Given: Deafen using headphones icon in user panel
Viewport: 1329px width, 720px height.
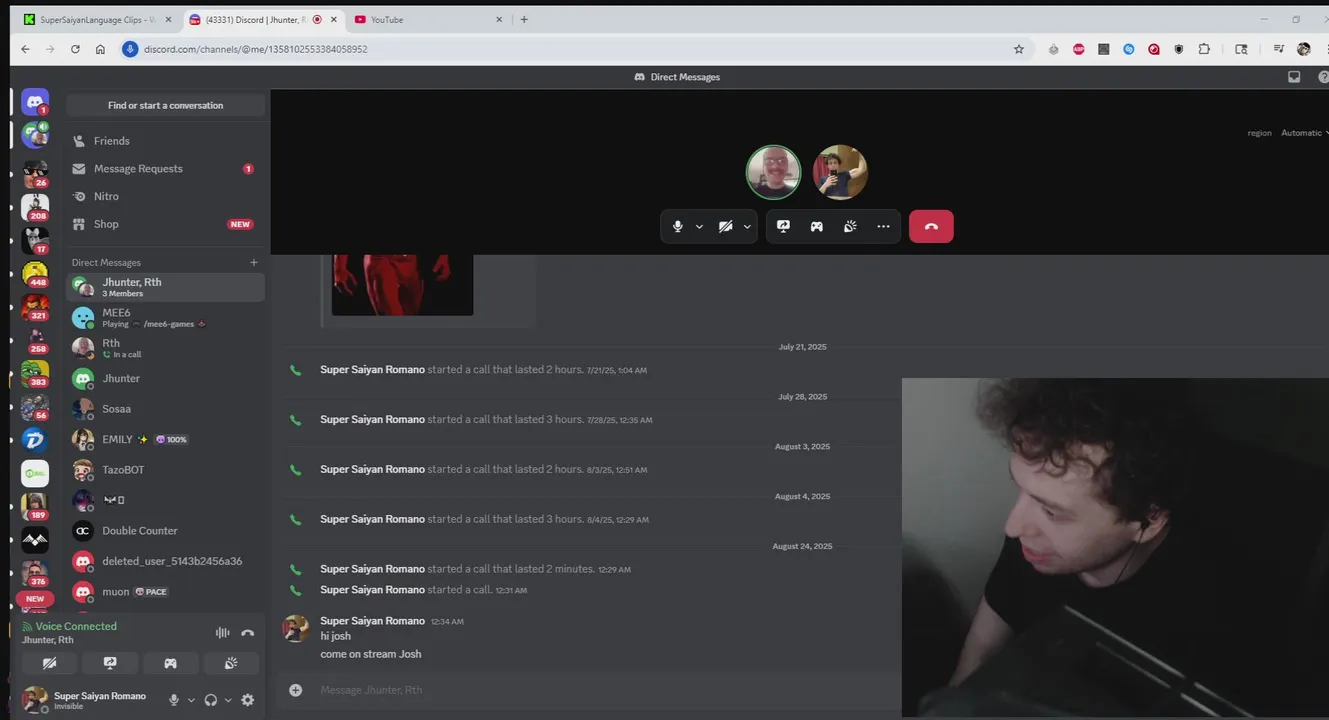Looking at the screenshot, I should (x=210, y=700).
